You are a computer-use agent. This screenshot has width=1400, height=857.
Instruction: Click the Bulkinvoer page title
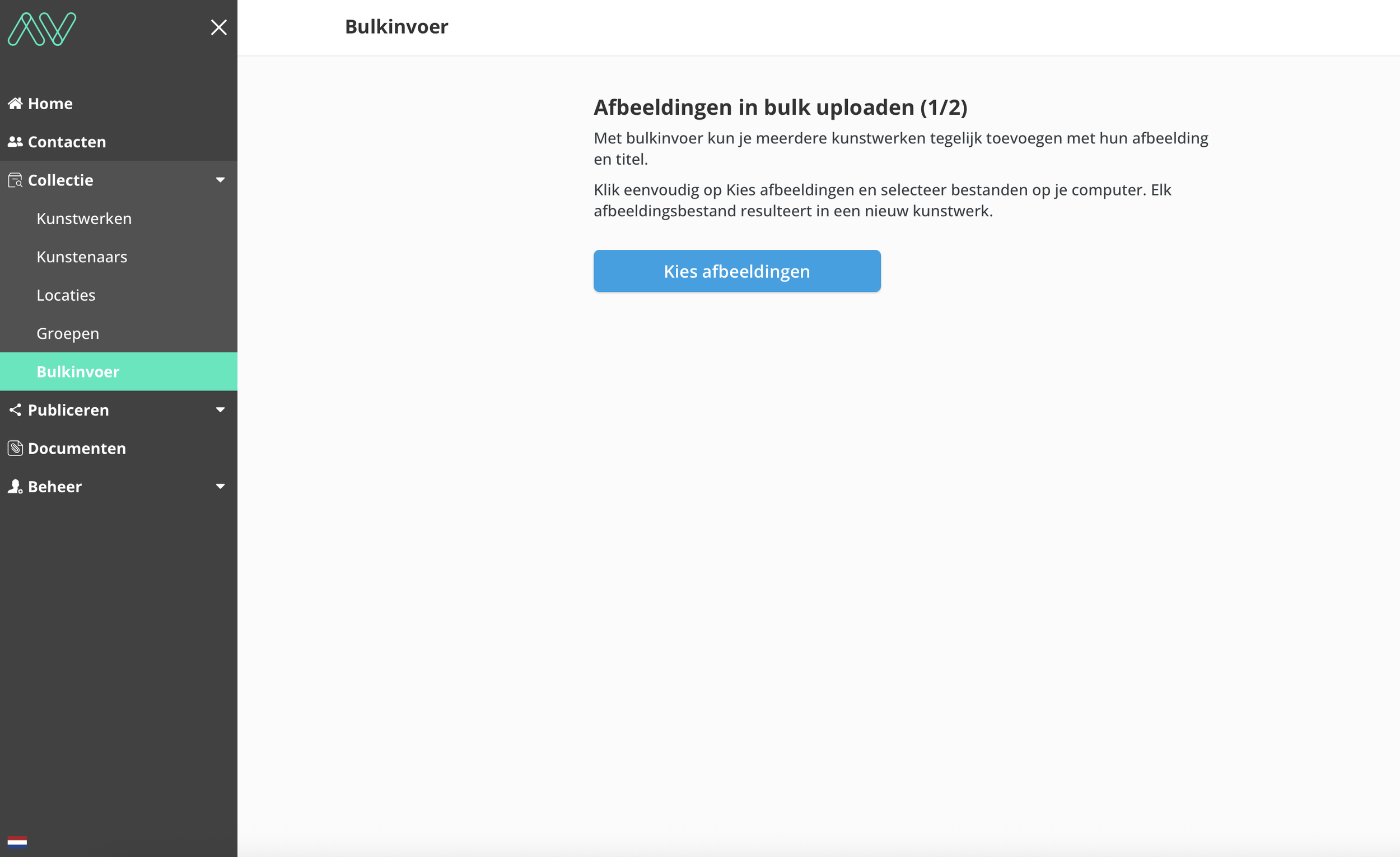click(x=396, y=27)
